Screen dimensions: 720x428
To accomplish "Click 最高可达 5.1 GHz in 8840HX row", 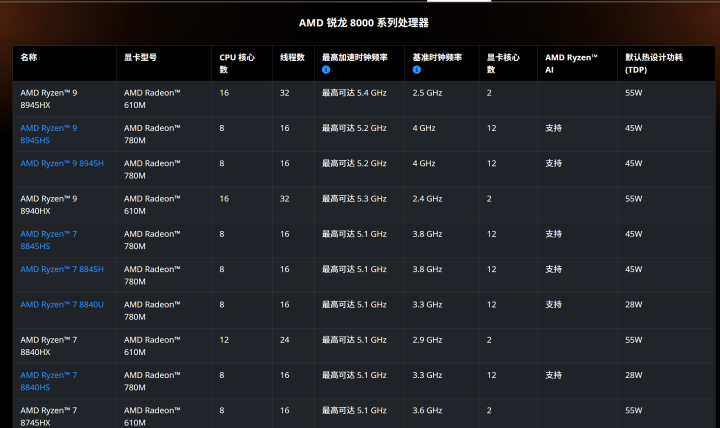I will (x=354, y=340).
